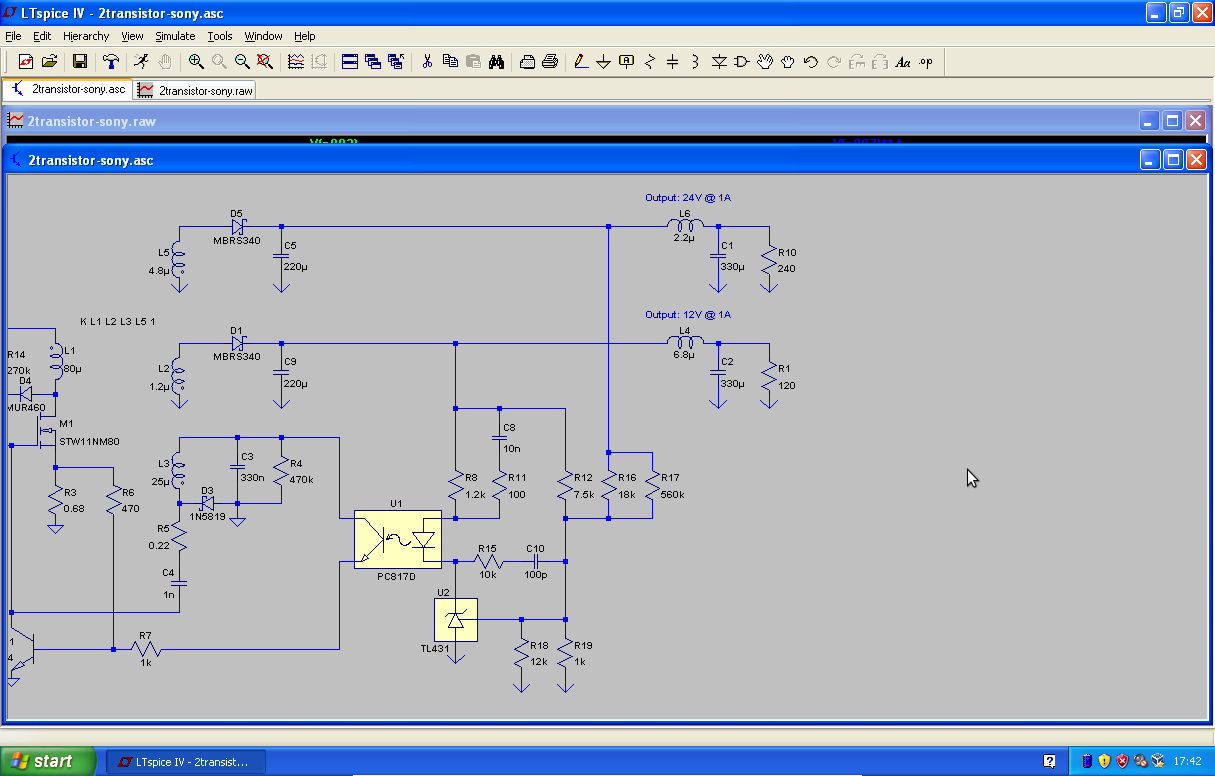
Task: Open the Simulate menu
Action: click(175, 36)
